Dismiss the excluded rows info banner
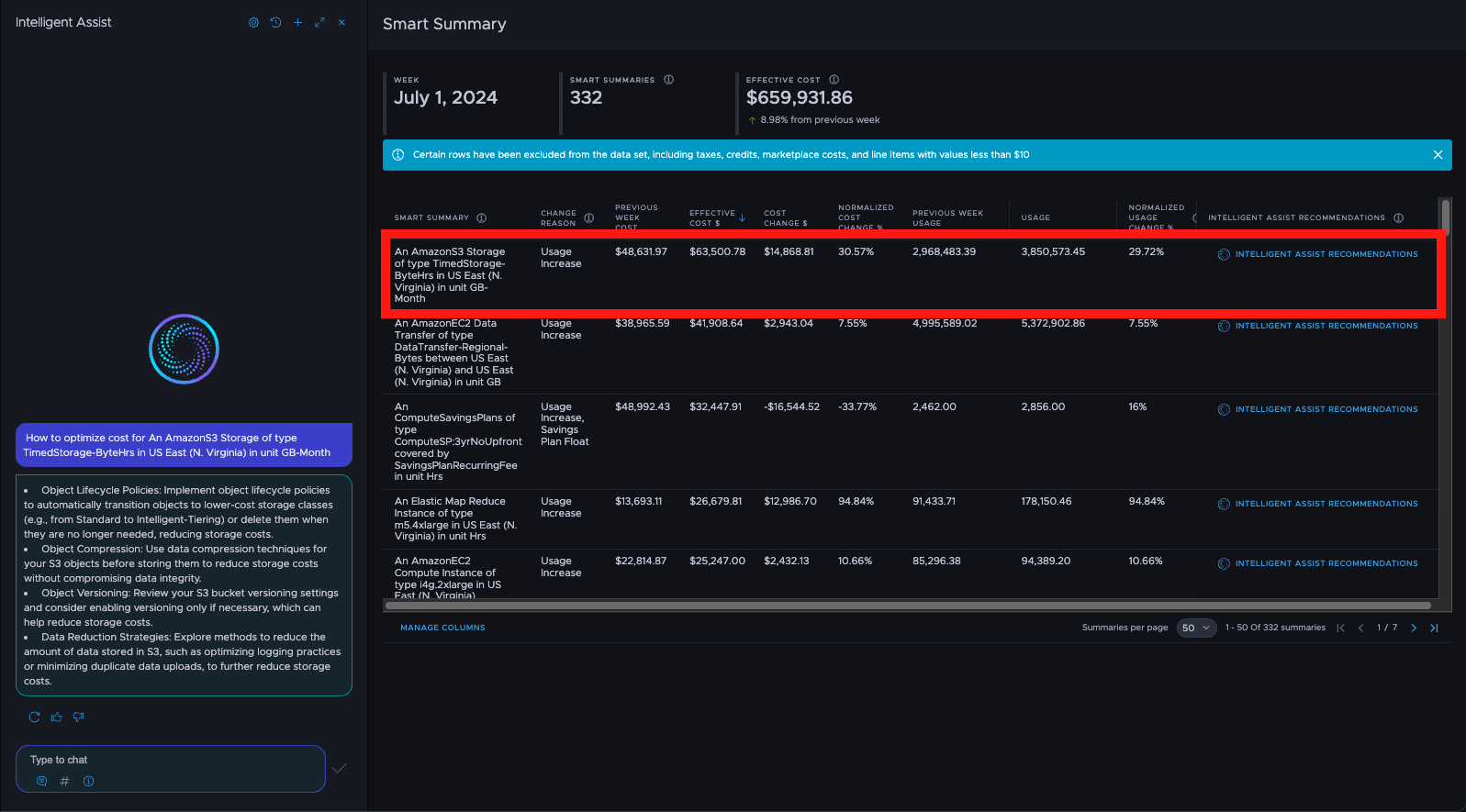The image size is (1466, 812). 1438,155
